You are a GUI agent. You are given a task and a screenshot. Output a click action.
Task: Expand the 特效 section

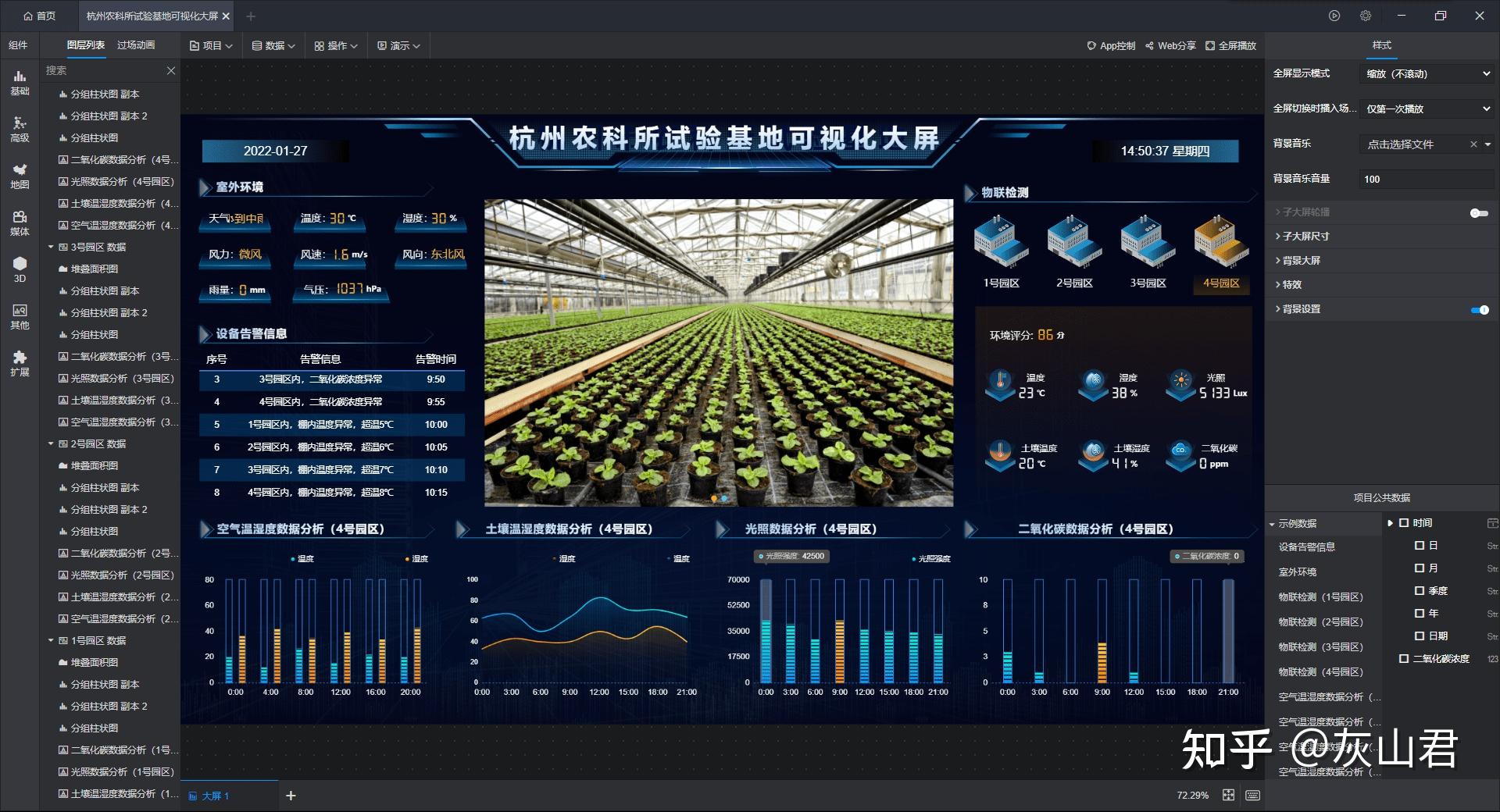(x=1288, y=285)
